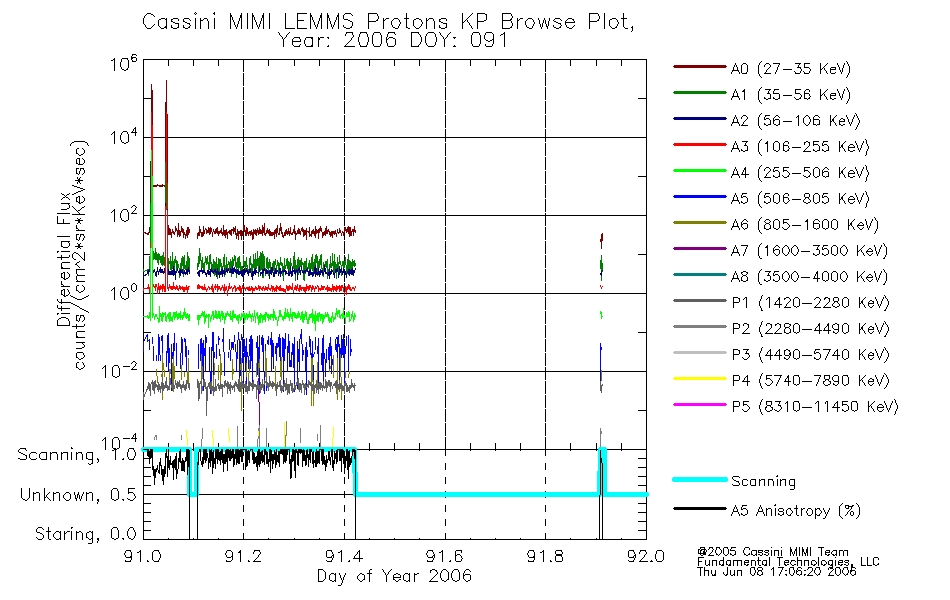Screen dimensions: 950x600
Task: Click the x-axis tick label 91.0
Action: click(143, 556)
